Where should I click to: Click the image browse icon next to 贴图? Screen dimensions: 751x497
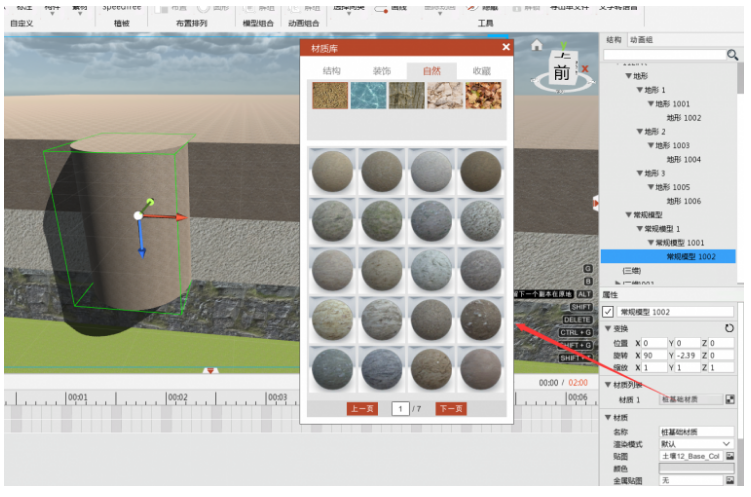pos(730,456)
